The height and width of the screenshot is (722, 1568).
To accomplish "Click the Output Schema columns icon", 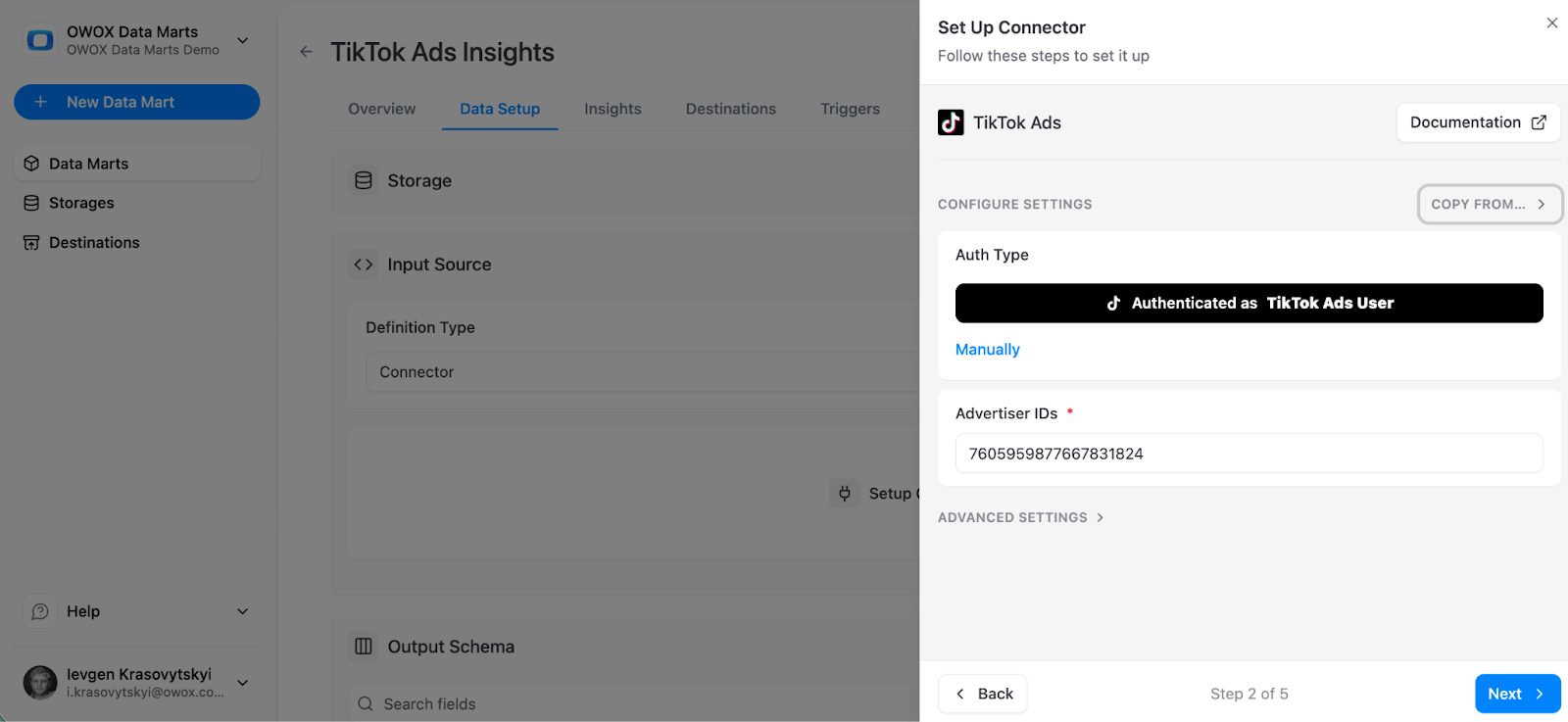I will click(x=364, y=647).
